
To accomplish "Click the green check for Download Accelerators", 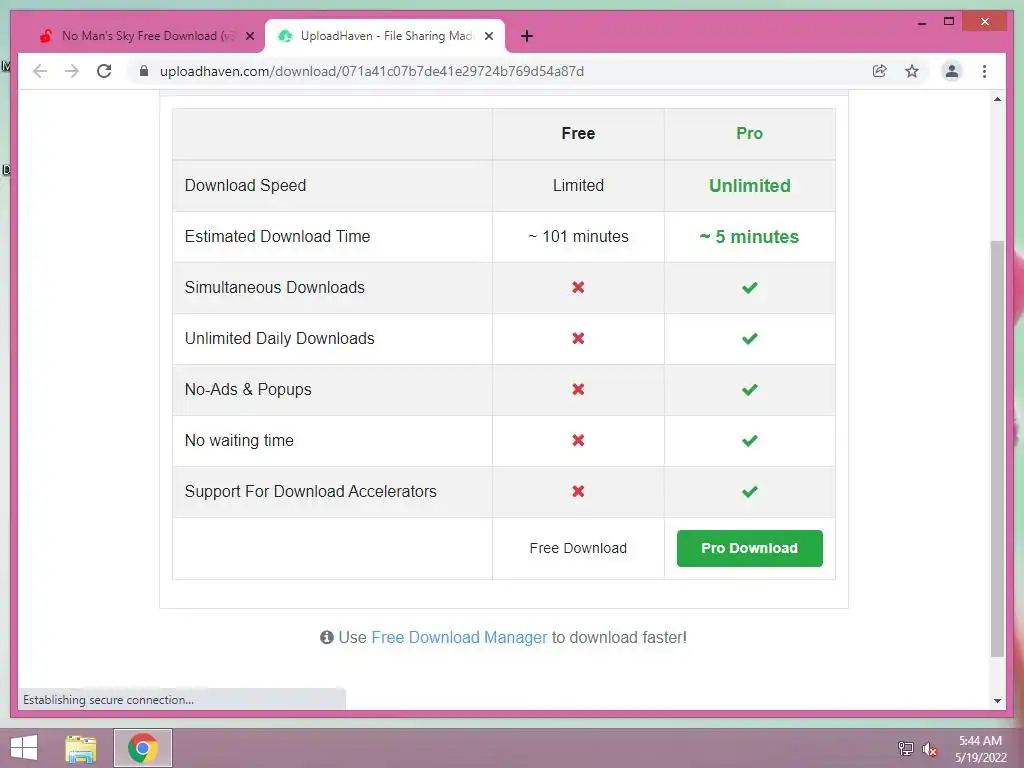I will coord(750,491).
